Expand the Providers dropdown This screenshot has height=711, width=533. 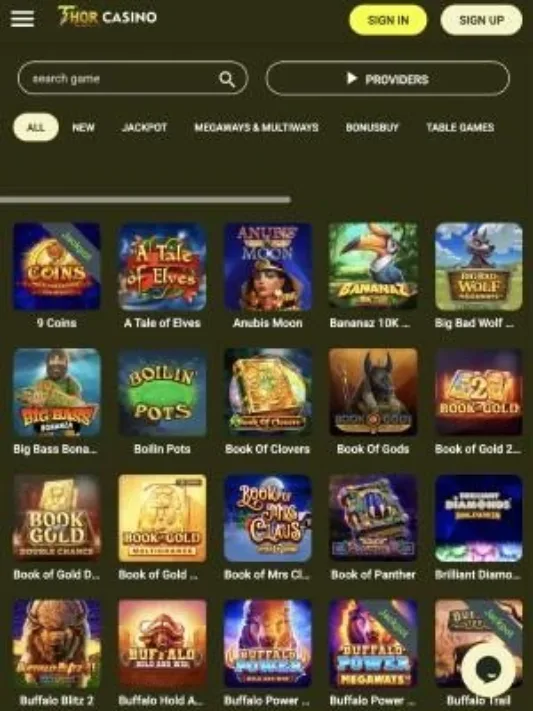tap(387, 79)
